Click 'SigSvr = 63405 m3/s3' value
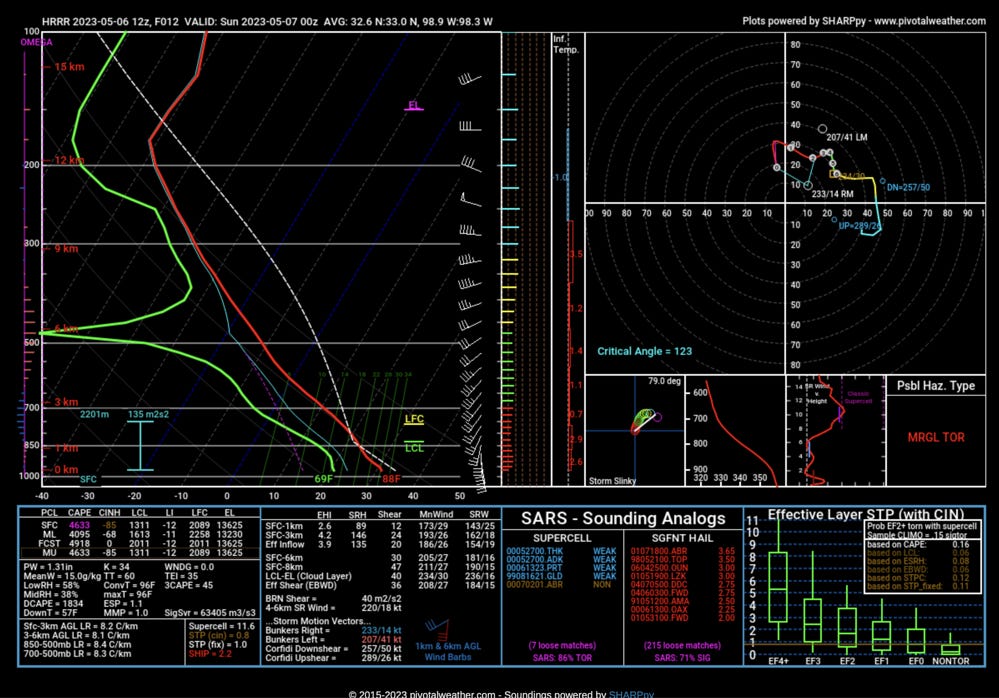The image size is (999, 698). tap(210, 613)
